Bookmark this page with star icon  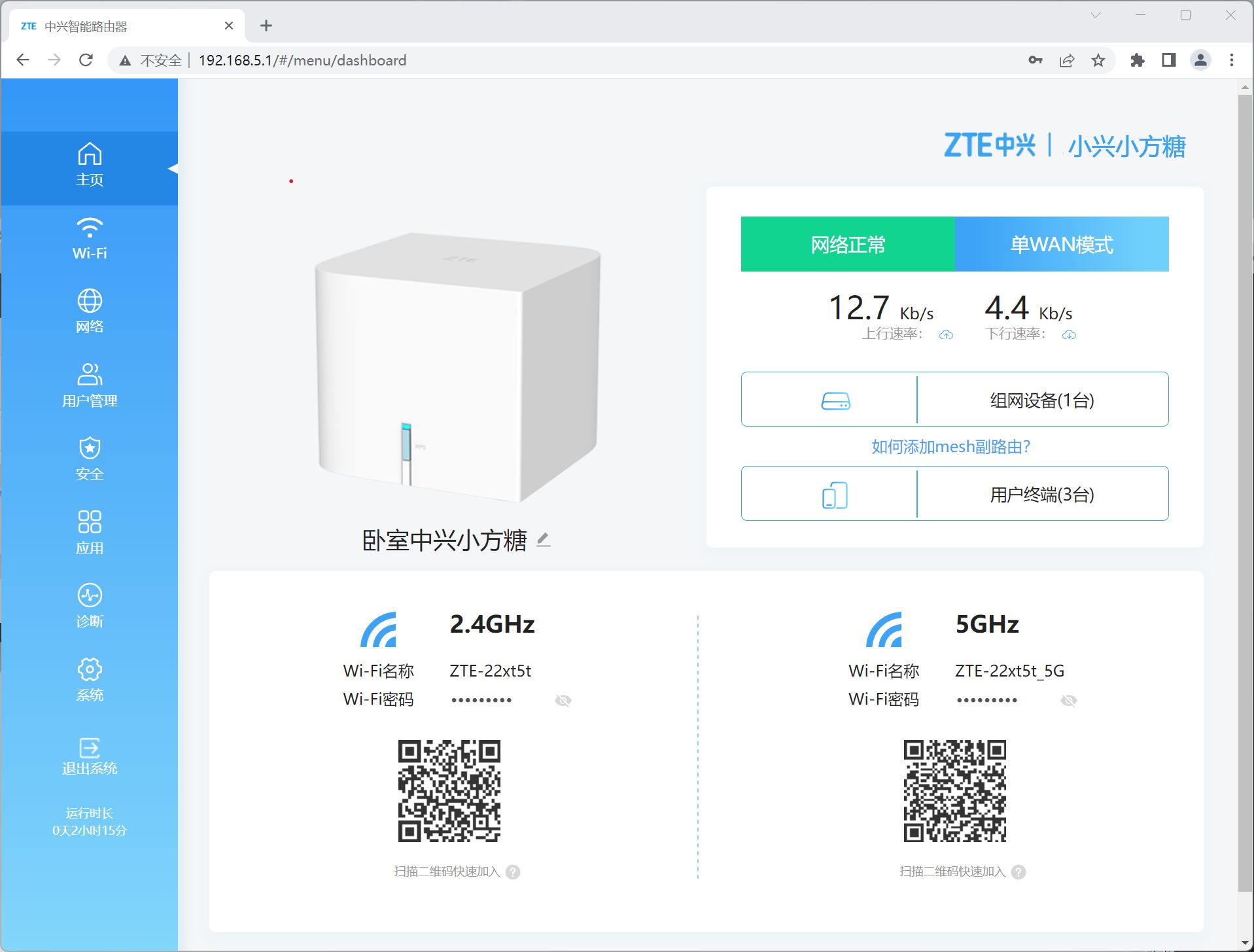click(x=1098, y=60)
